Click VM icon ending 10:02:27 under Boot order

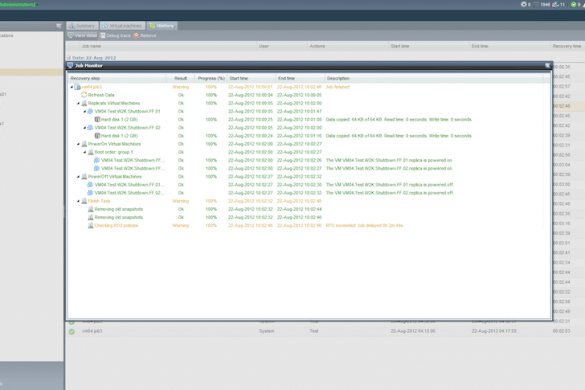pyautogui.click(x=97, y=168)
